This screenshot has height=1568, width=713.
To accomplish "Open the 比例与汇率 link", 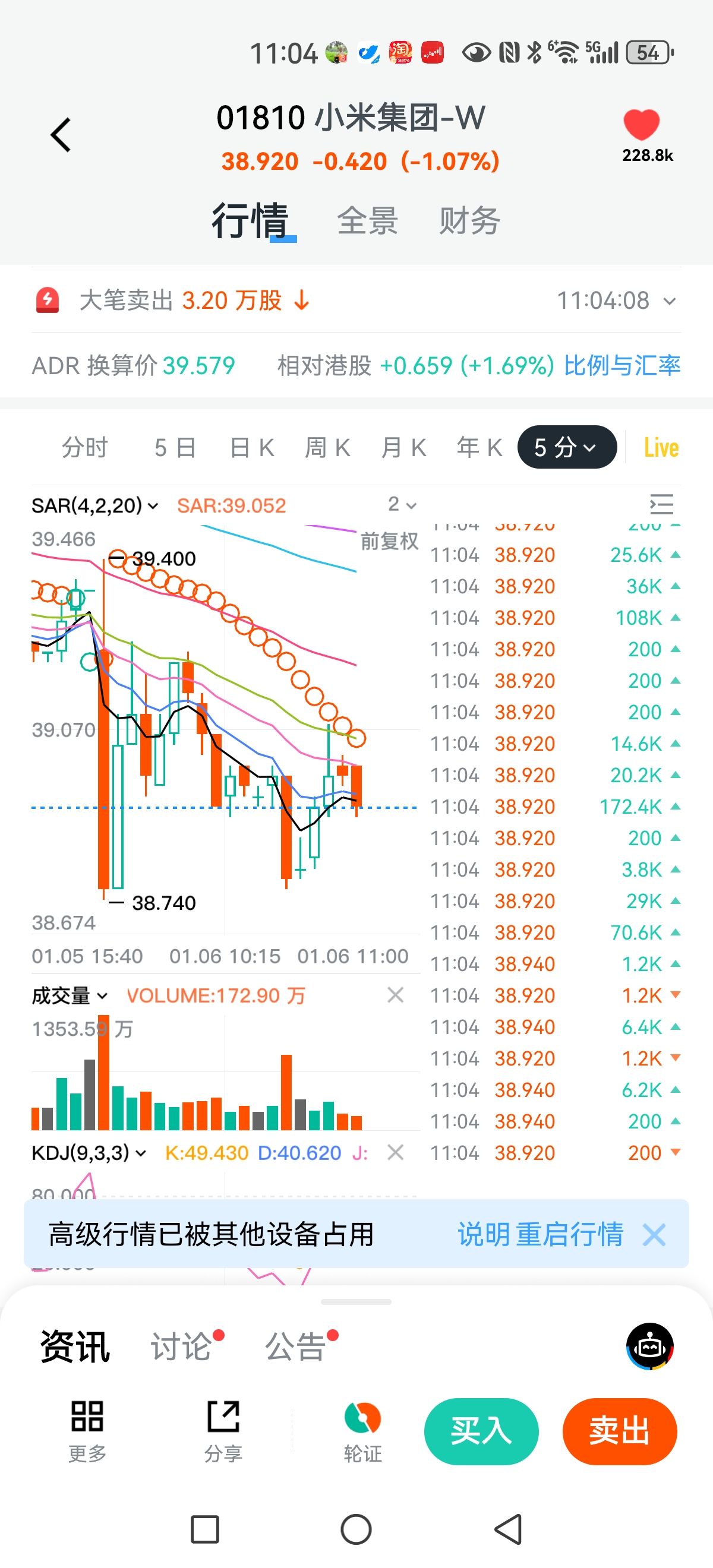I will [x=621, y=366].
